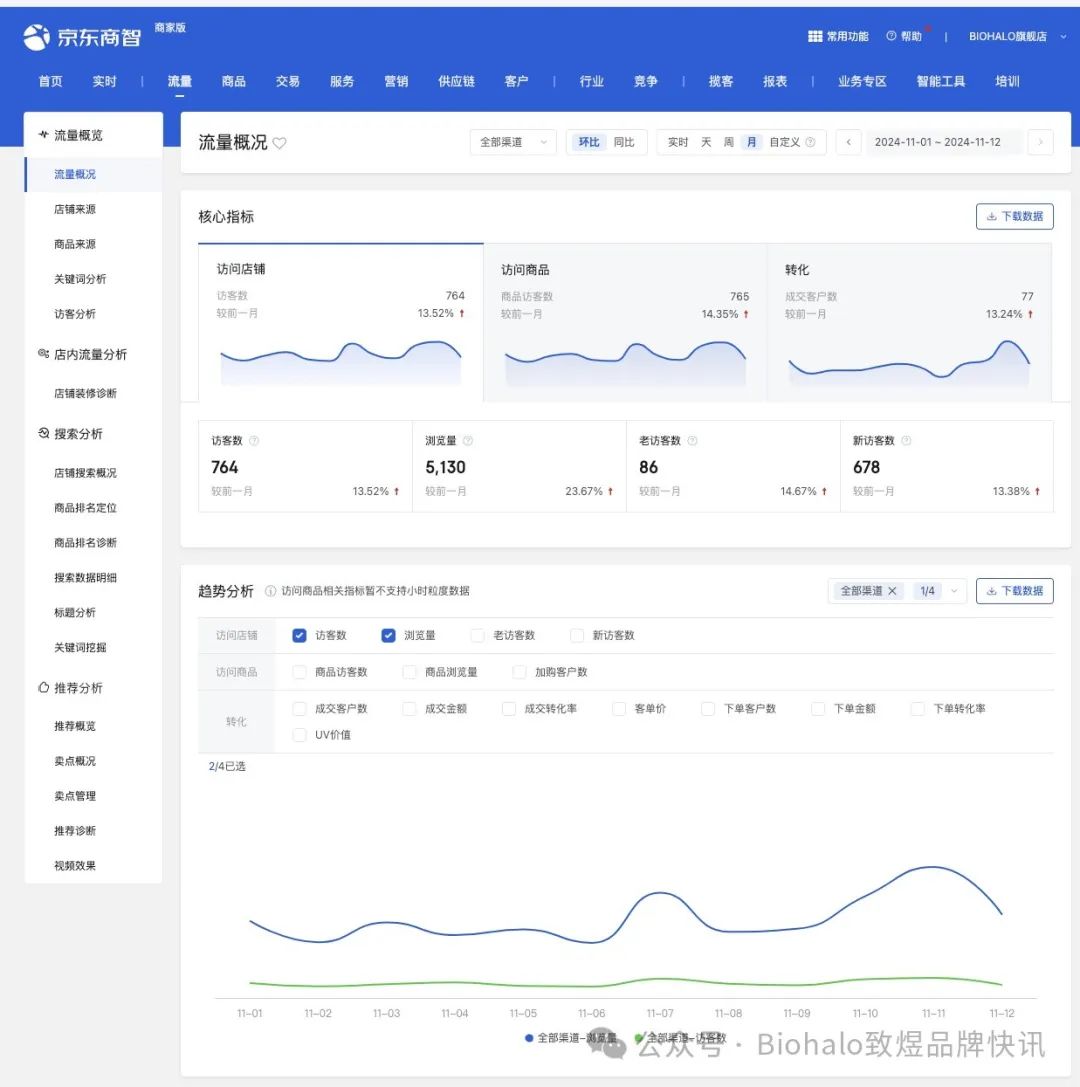The image size is (1080, 1087).
Task: Select the 实时 time granularity
Action: tap(678, 142)
